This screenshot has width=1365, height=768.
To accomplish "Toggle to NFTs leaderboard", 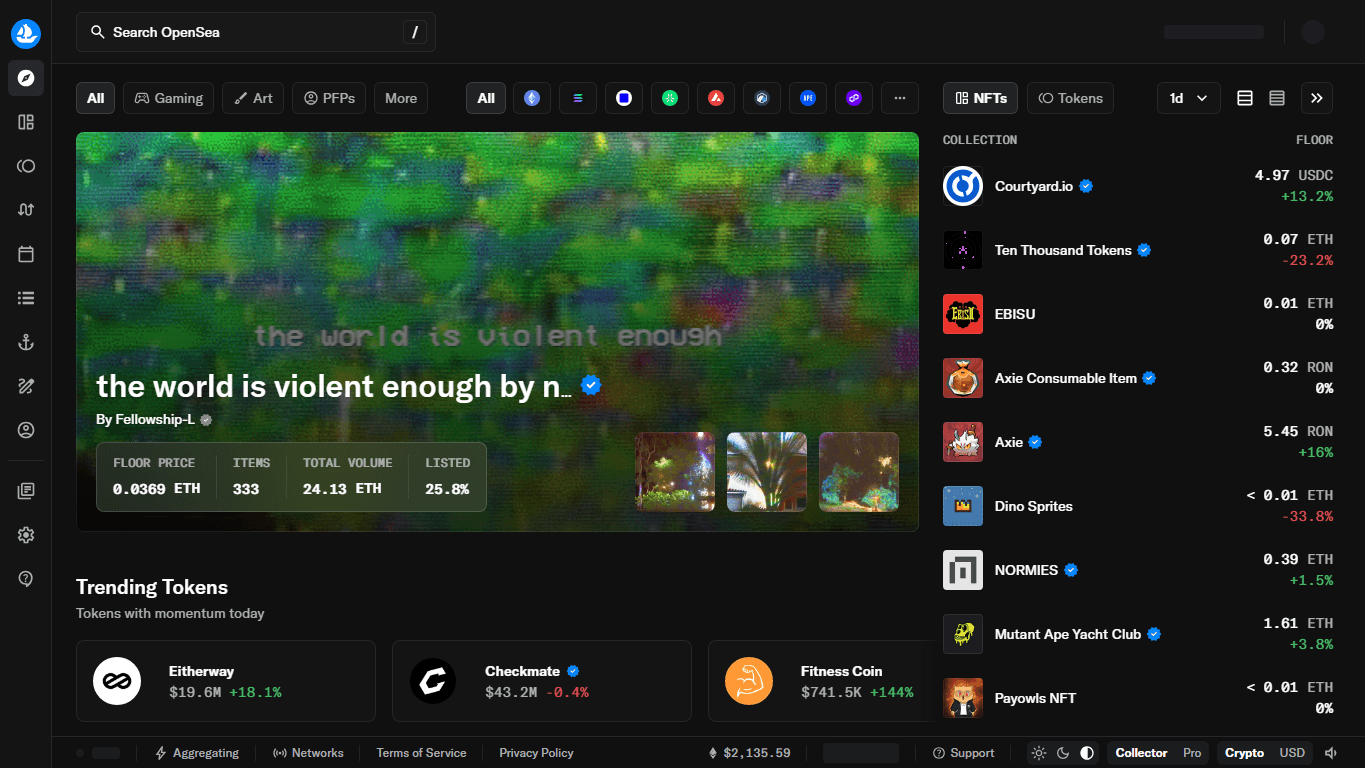I will coord(981,98).
